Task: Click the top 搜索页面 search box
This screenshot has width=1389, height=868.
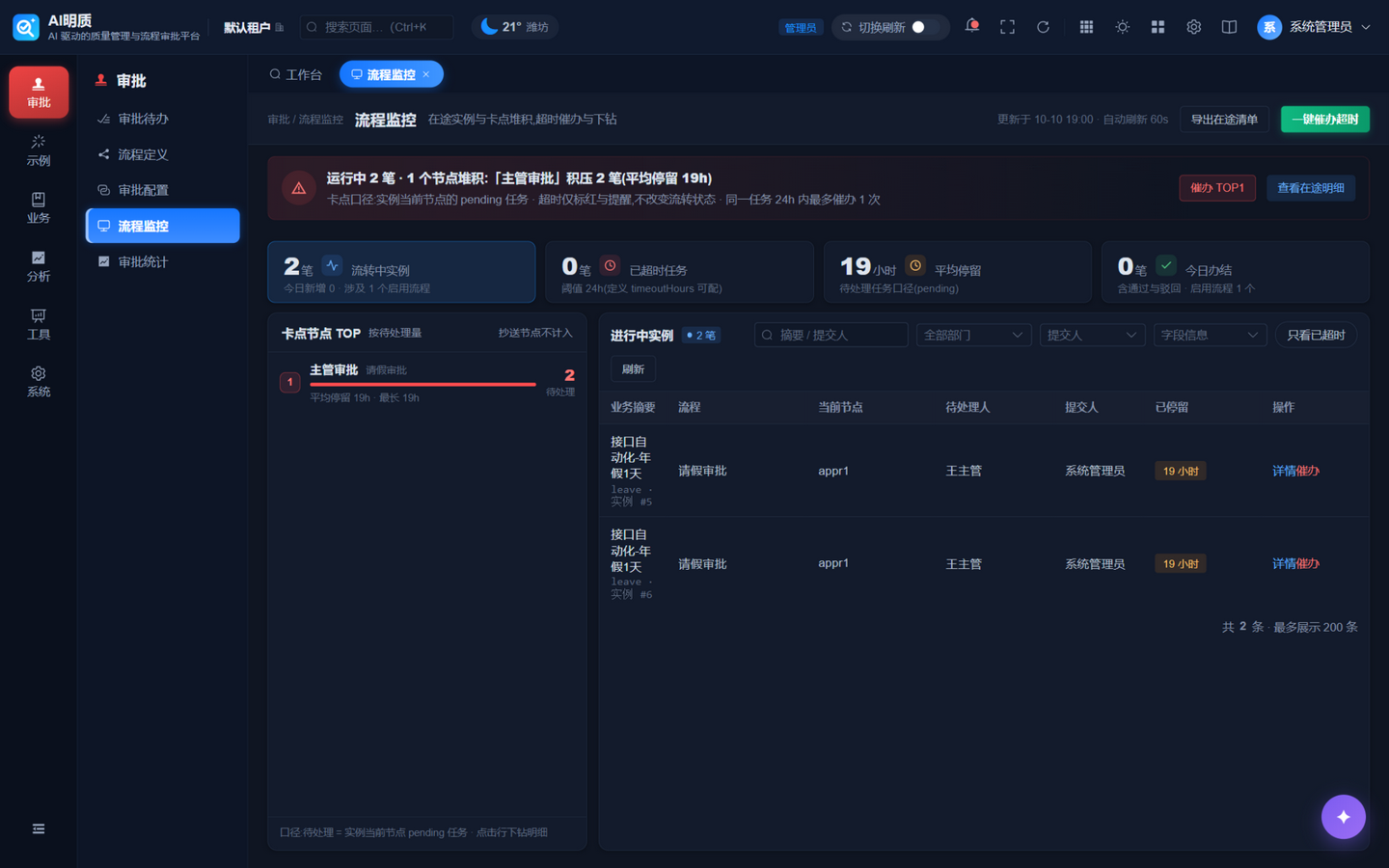Action: [x=376, y=27]
